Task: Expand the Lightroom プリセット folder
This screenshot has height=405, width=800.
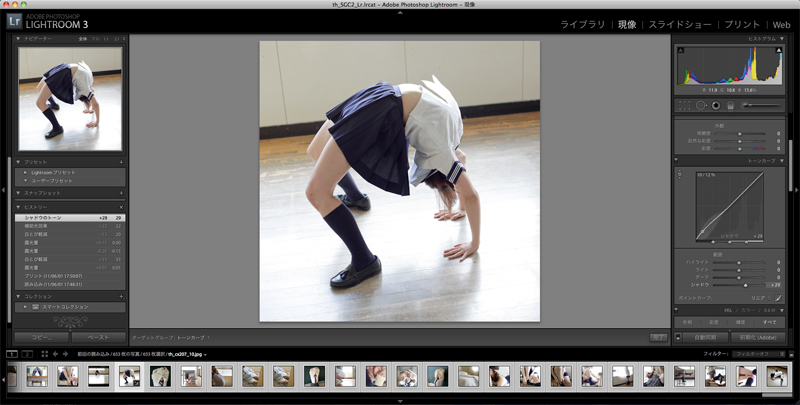Action: click(x=25, y=172)
